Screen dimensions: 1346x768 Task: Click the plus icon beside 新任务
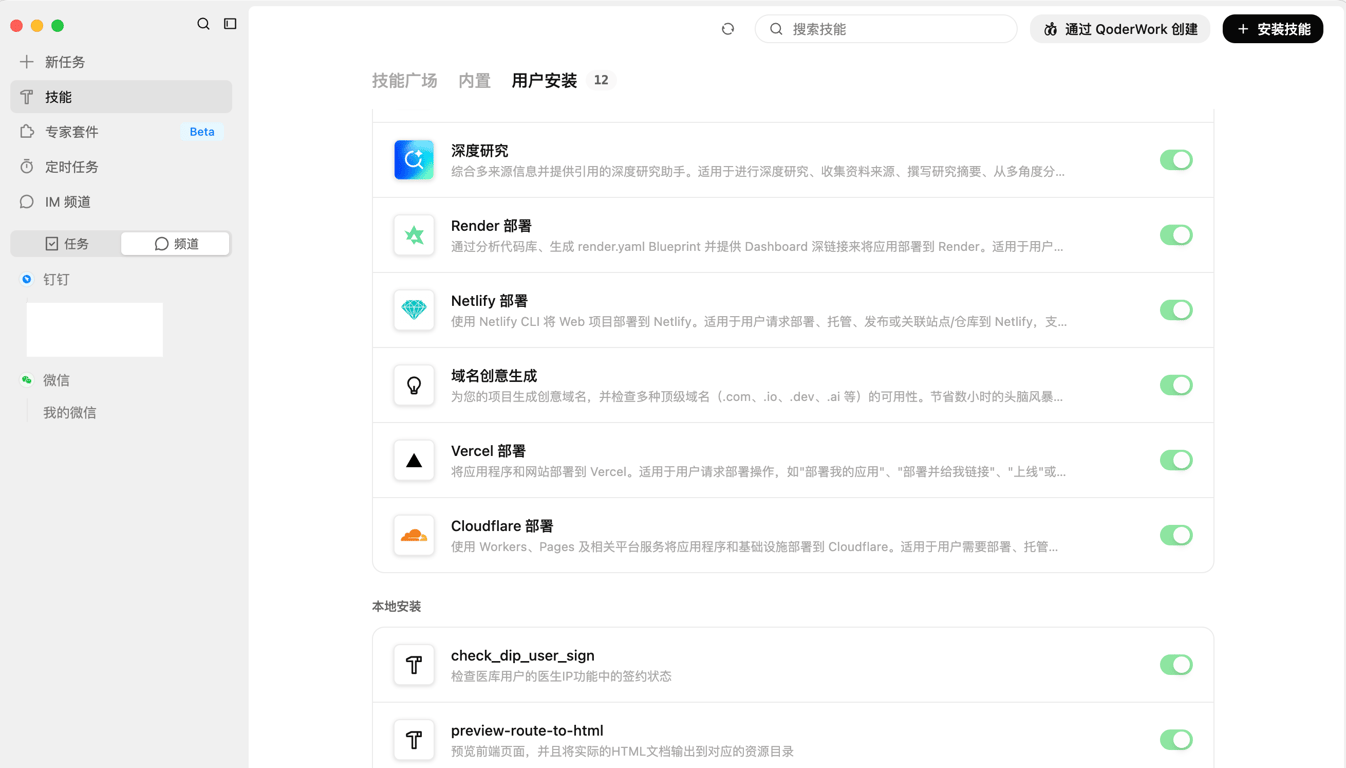pyautogui.click(x=27, y=62)
